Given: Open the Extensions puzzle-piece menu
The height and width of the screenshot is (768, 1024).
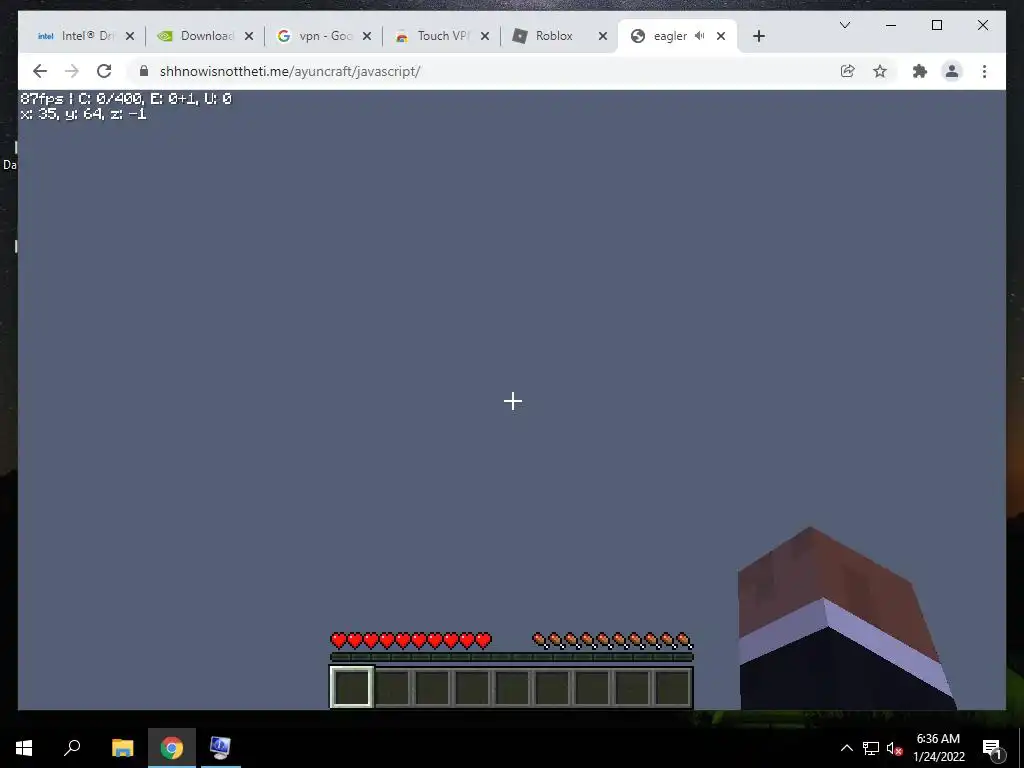Looking at the screenshot, I should pos(920,71).
